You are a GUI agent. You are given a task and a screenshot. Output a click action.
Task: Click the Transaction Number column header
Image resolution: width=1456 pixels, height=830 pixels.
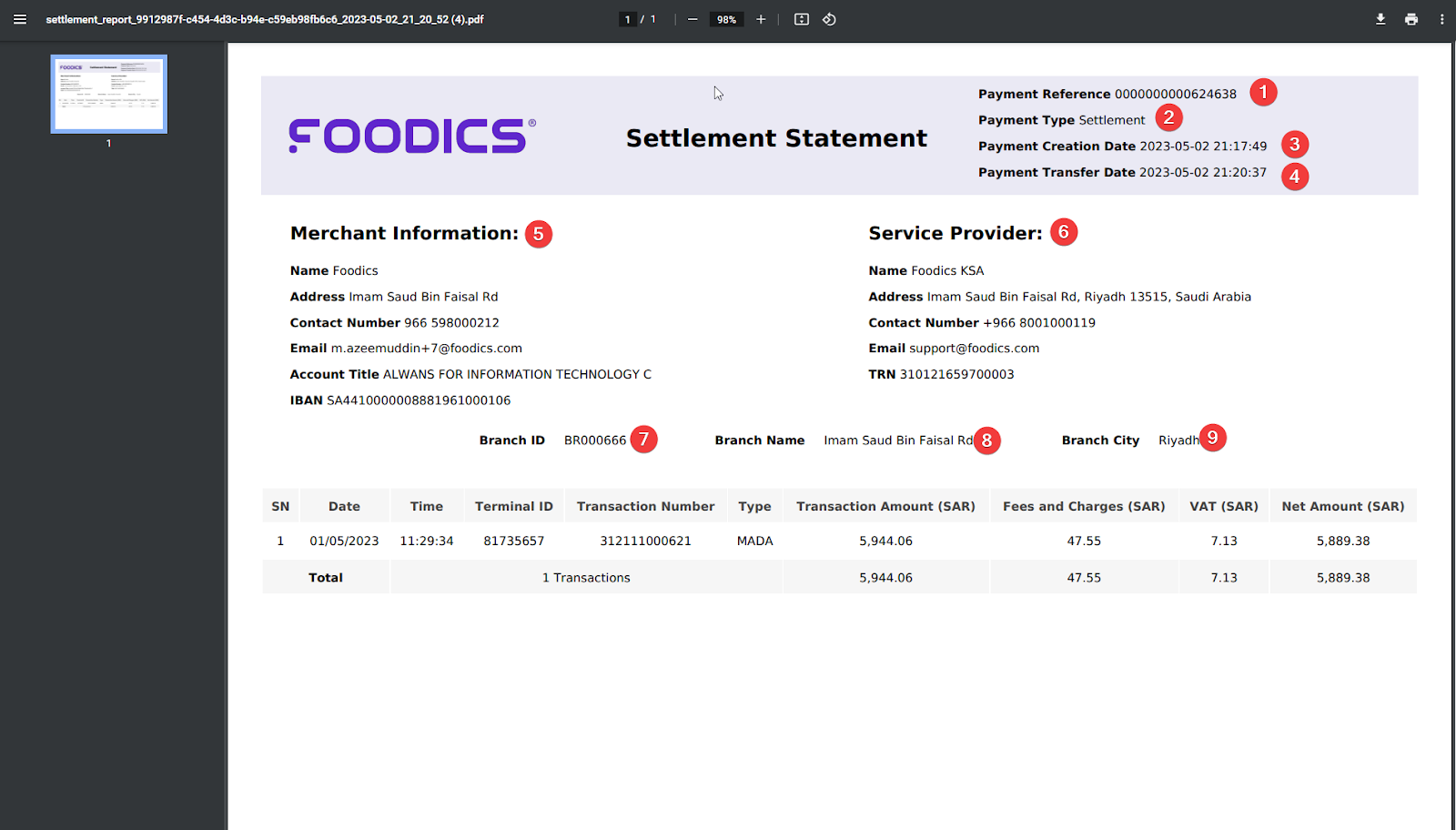(645, 506)
